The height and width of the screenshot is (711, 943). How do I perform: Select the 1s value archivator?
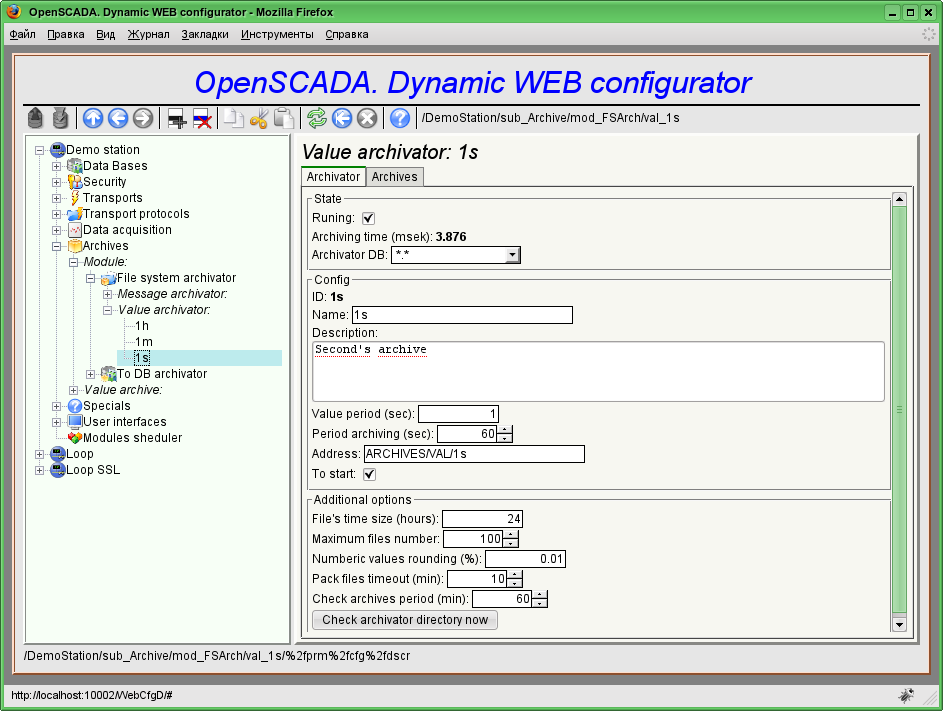[142, 358]
